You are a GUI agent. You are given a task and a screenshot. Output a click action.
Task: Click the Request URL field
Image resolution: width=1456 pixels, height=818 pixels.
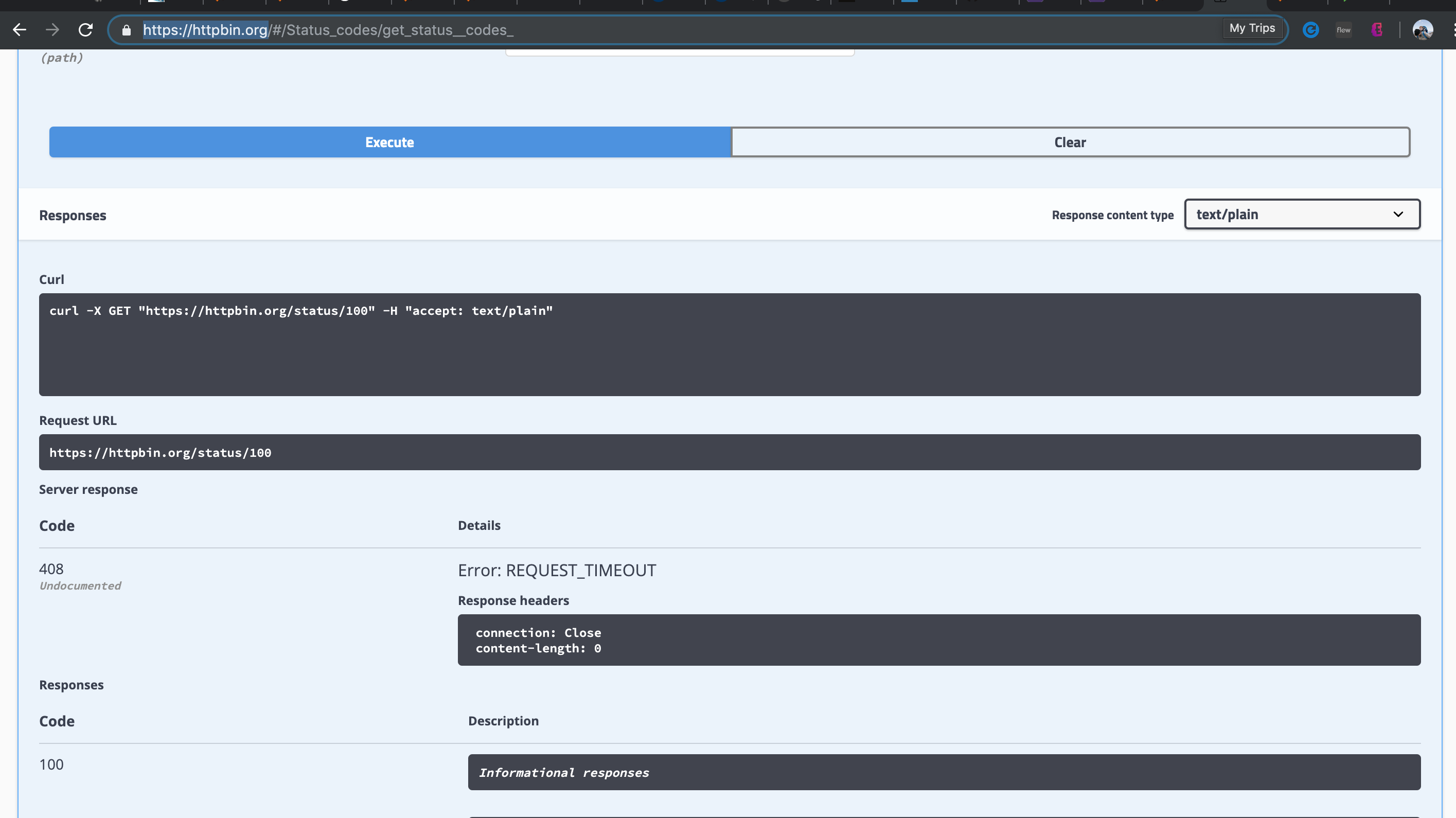coord(729,452)
